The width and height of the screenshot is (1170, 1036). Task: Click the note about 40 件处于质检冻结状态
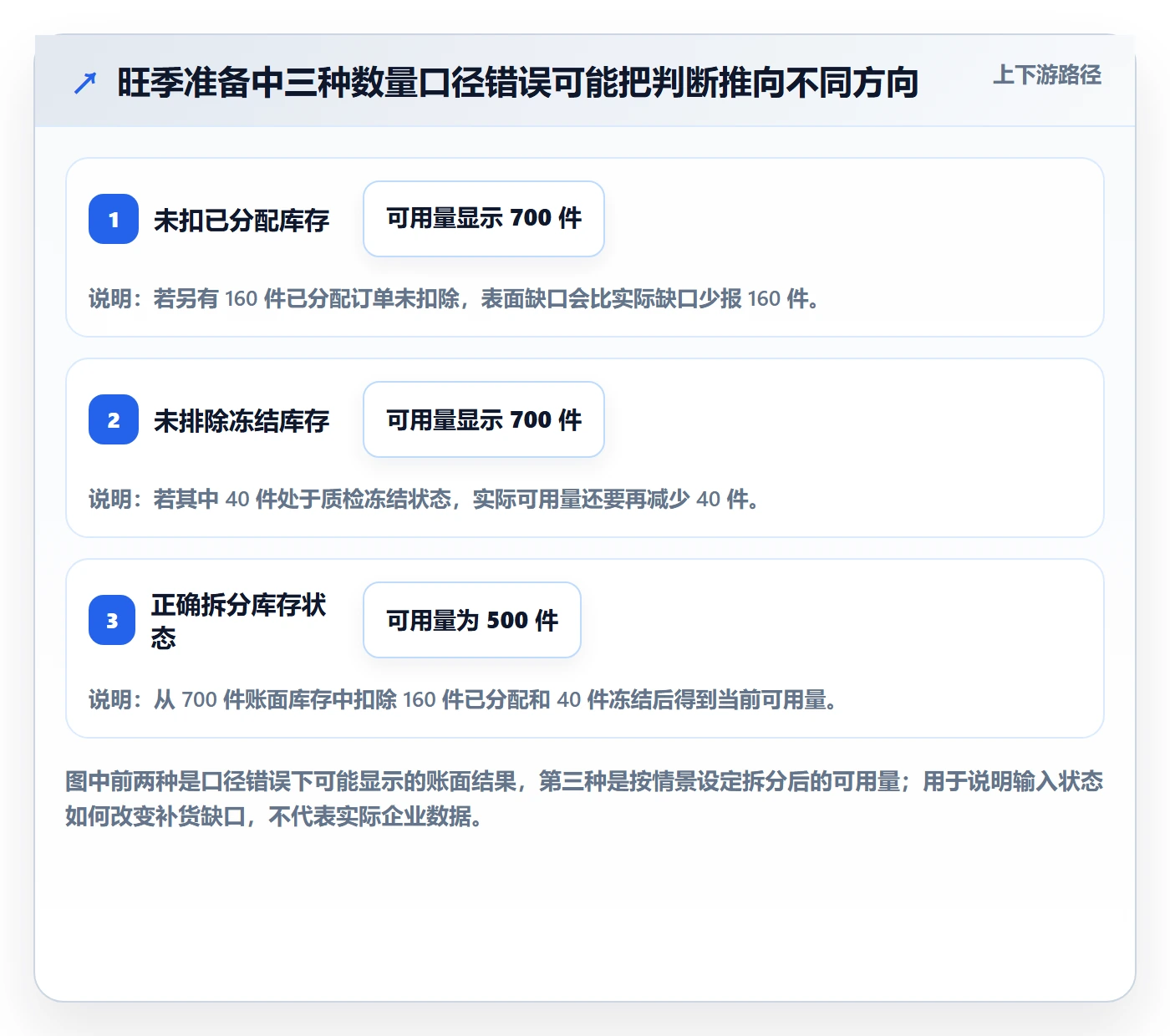pyautogui.click(x=425, y=499)
